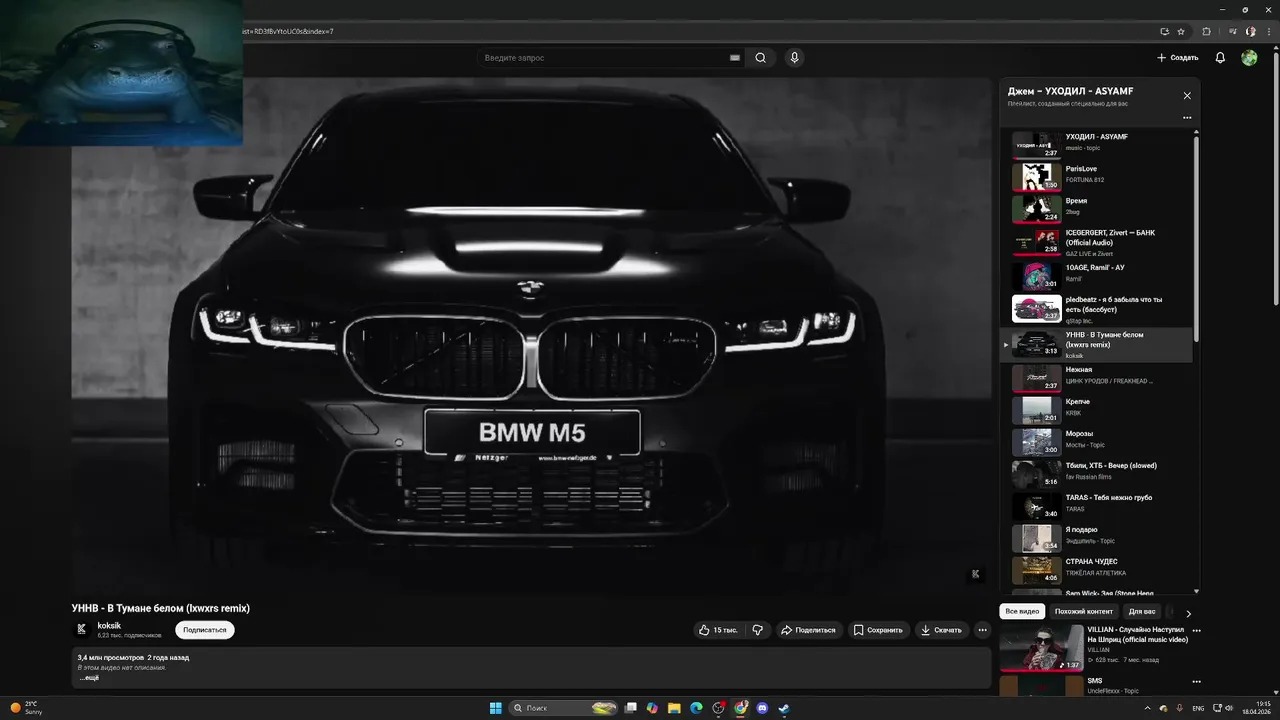Play ParisLove by FORTUNA 812
The width and height of the screenshot is (1280, 720).
pyautogui.click(x=1096, y=177)
